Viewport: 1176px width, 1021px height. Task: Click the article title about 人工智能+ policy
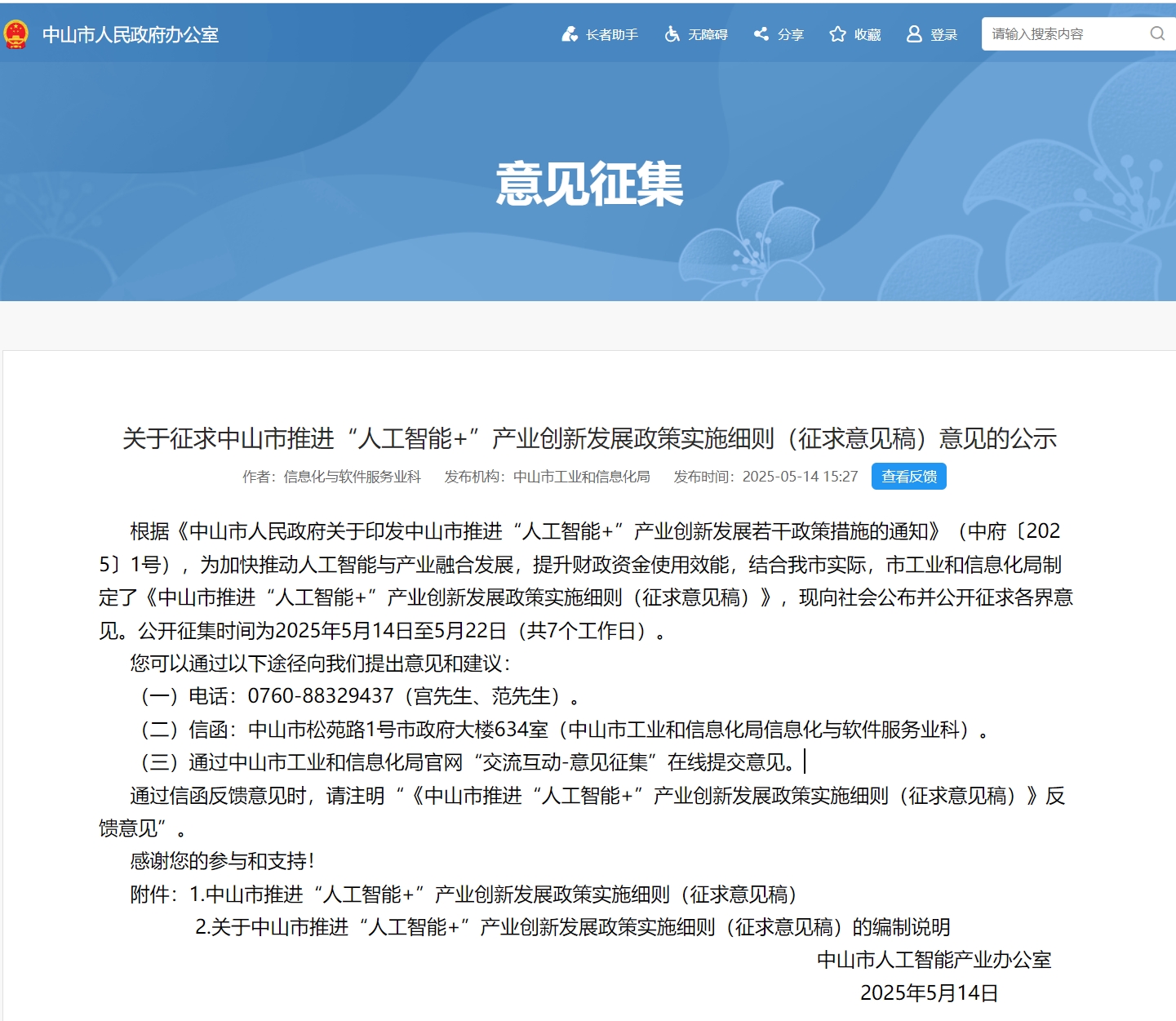coord(588,438)
